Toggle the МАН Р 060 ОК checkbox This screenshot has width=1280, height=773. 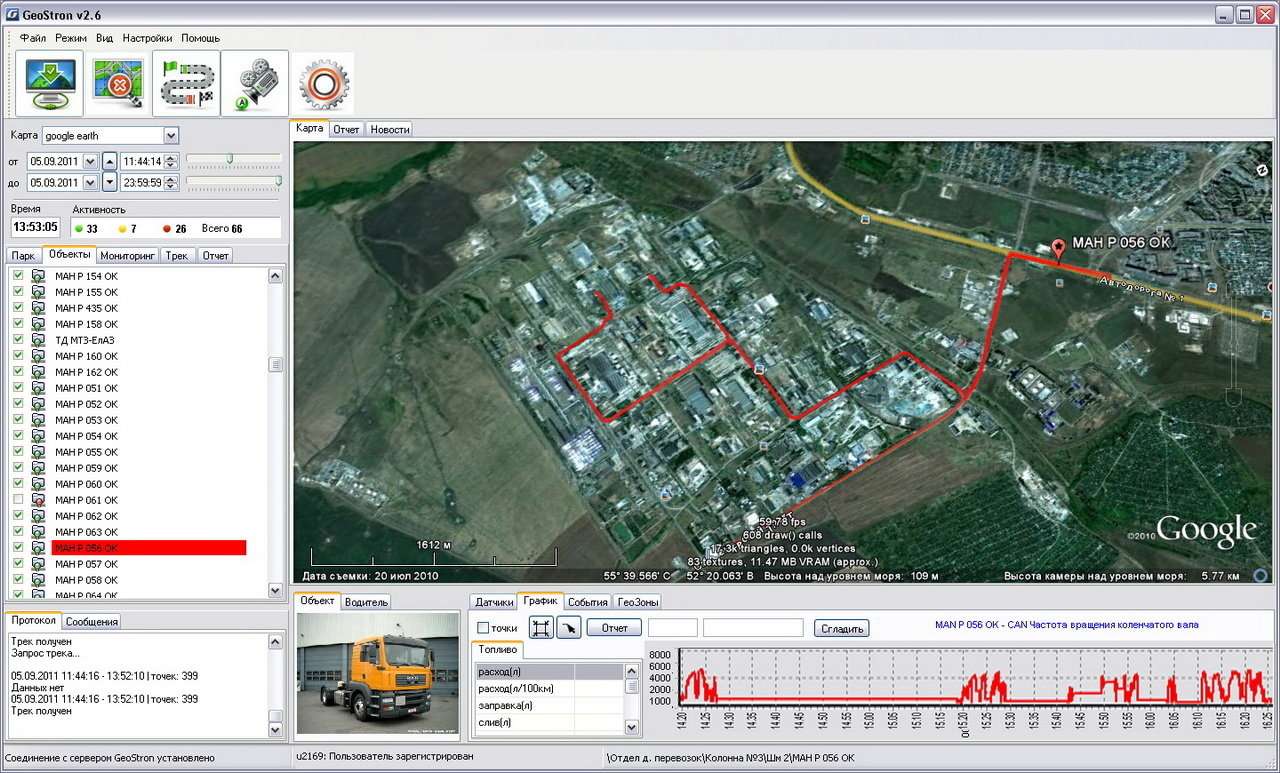(x=18, y=483)
